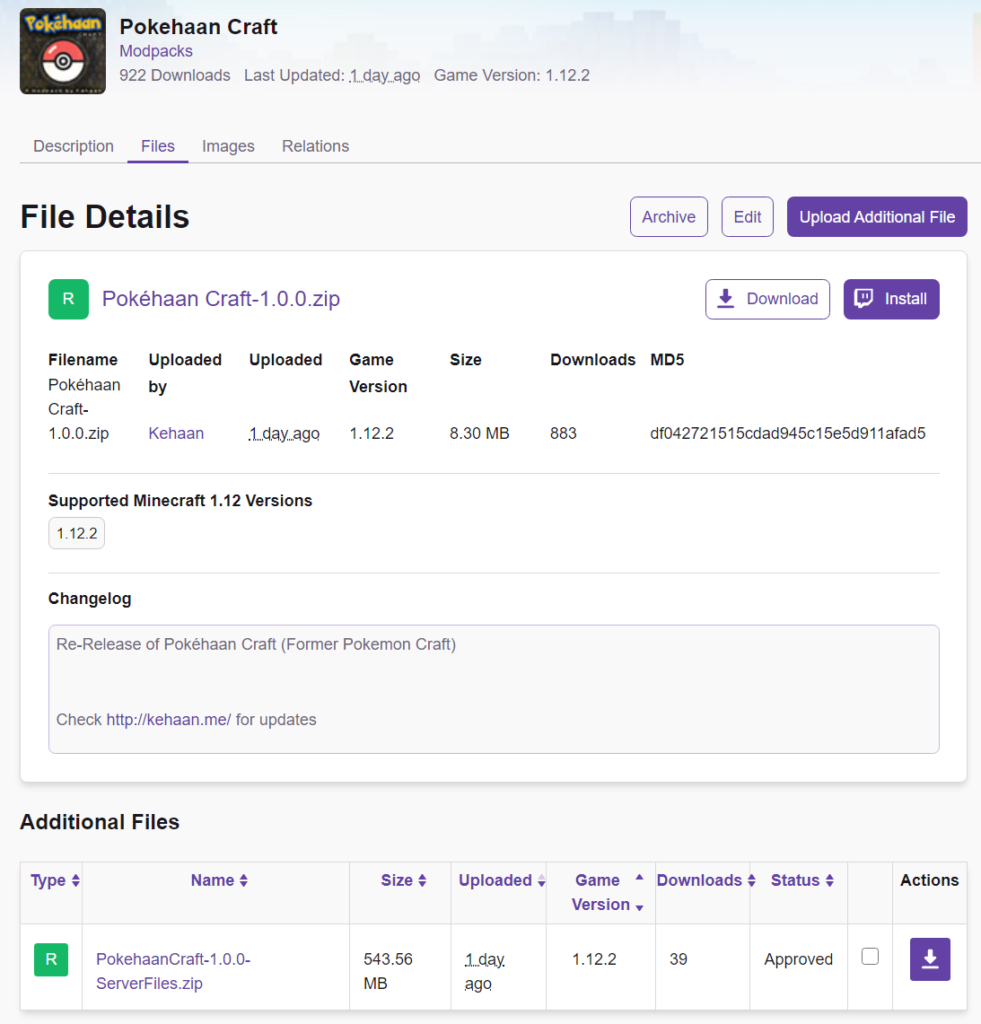Tick the checkbox in the ServerFiles row
The width and height of the screenshot is (981, 1024).
(x=870, y=957)
